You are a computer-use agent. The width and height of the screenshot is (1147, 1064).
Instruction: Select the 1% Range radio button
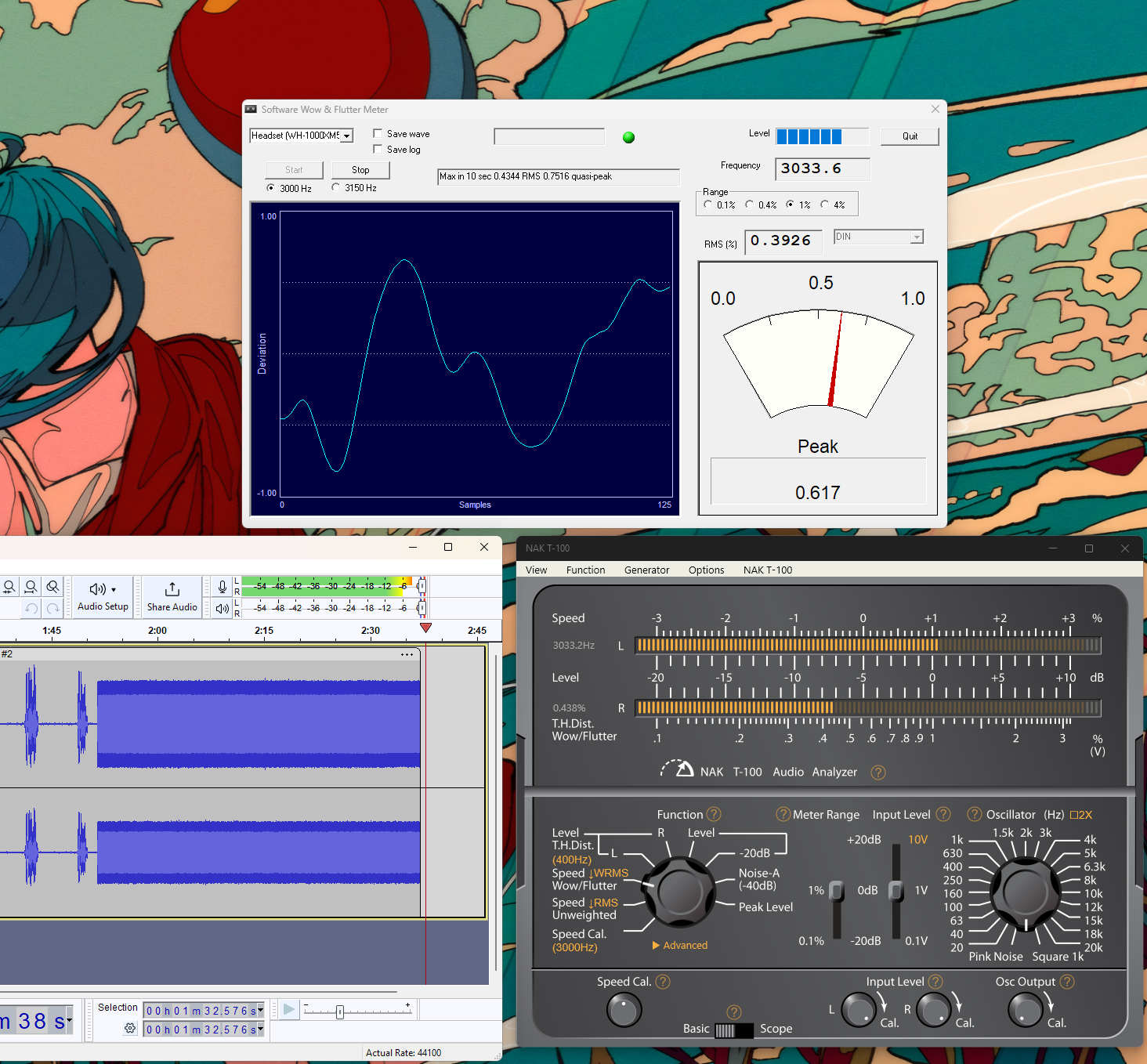(790, 204)
